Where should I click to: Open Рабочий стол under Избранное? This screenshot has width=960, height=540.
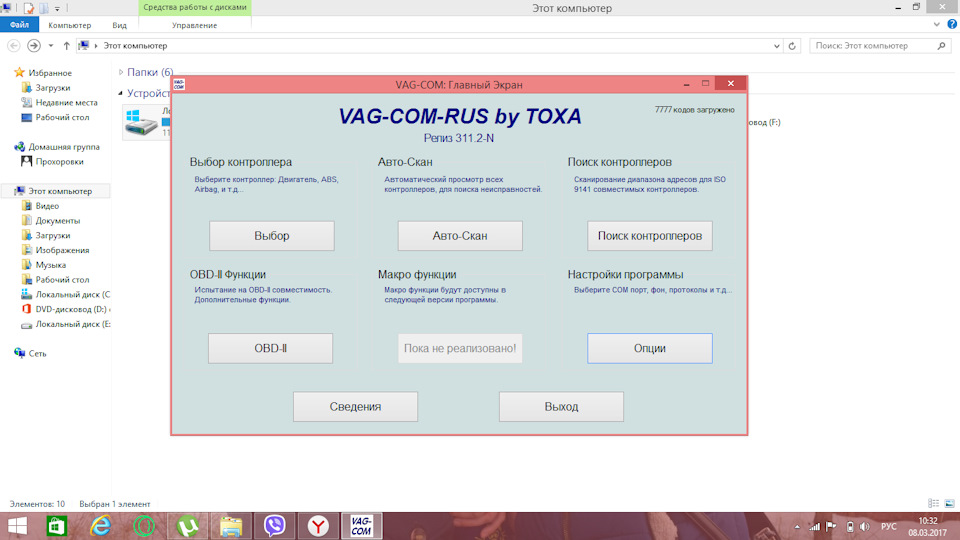point(62,117)
